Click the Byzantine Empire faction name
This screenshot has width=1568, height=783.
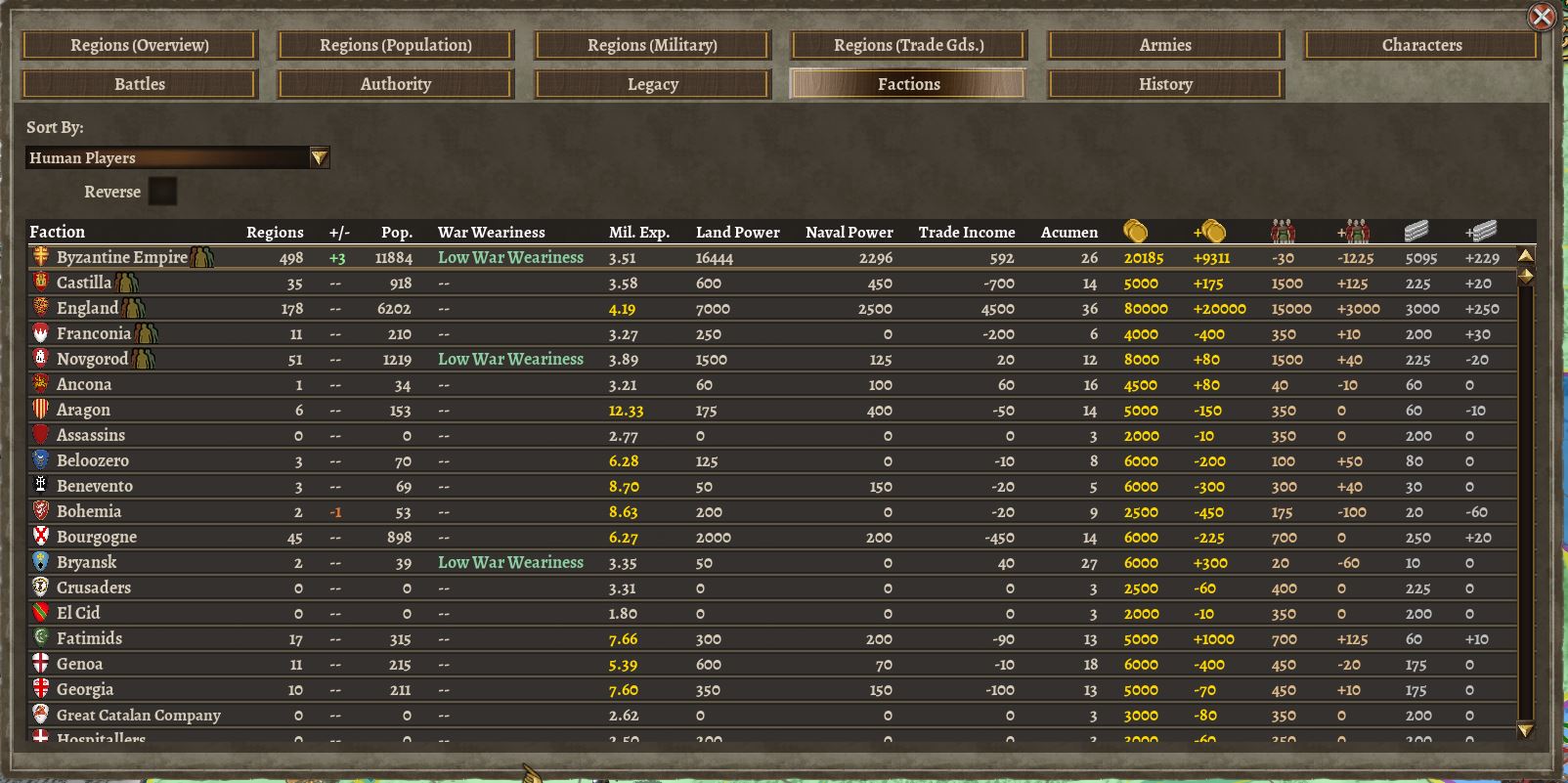(122, 257)
